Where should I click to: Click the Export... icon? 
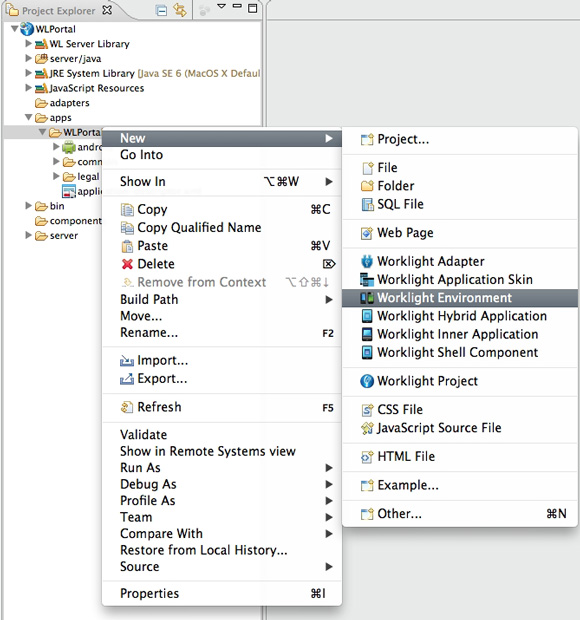[x=127, y=379]
